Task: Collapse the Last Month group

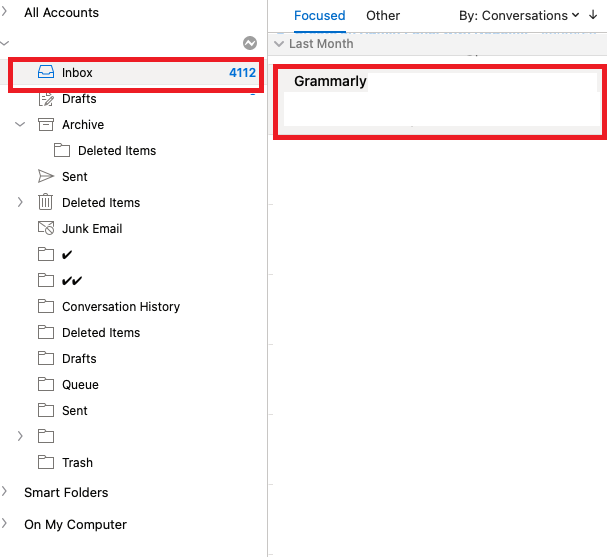Action: tap(279, 44)
